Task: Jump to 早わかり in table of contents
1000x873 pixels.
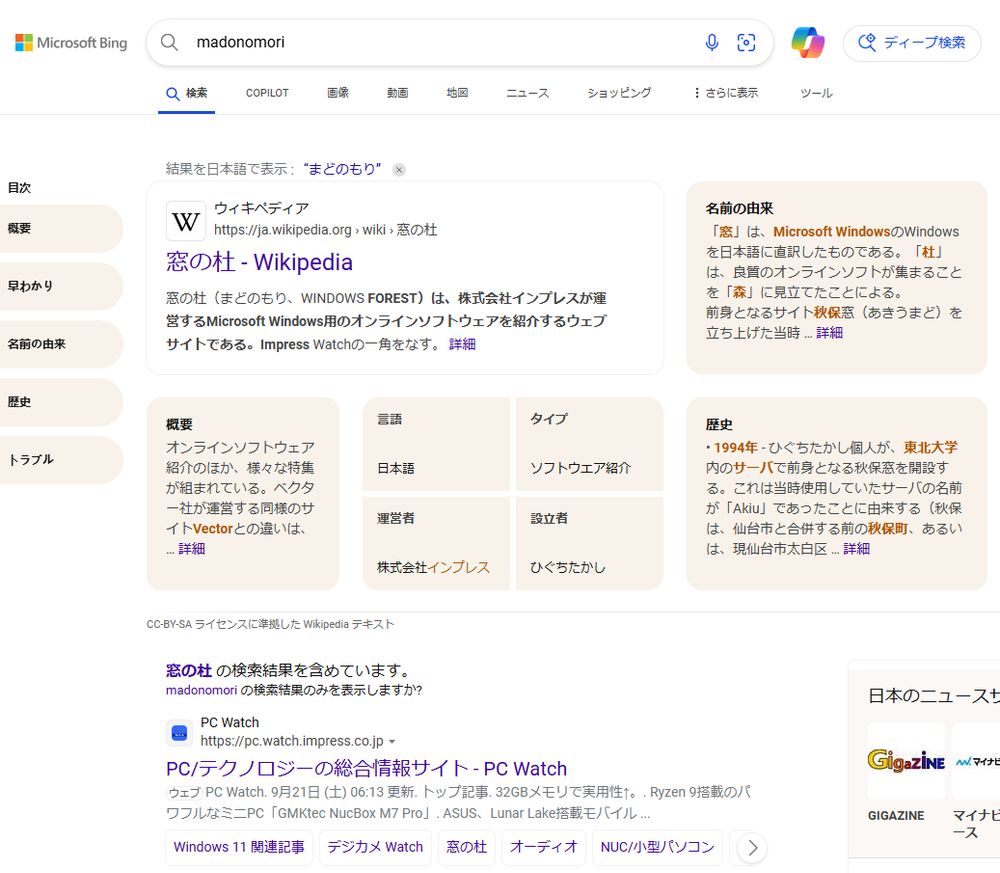Action: tap(59, 286)
